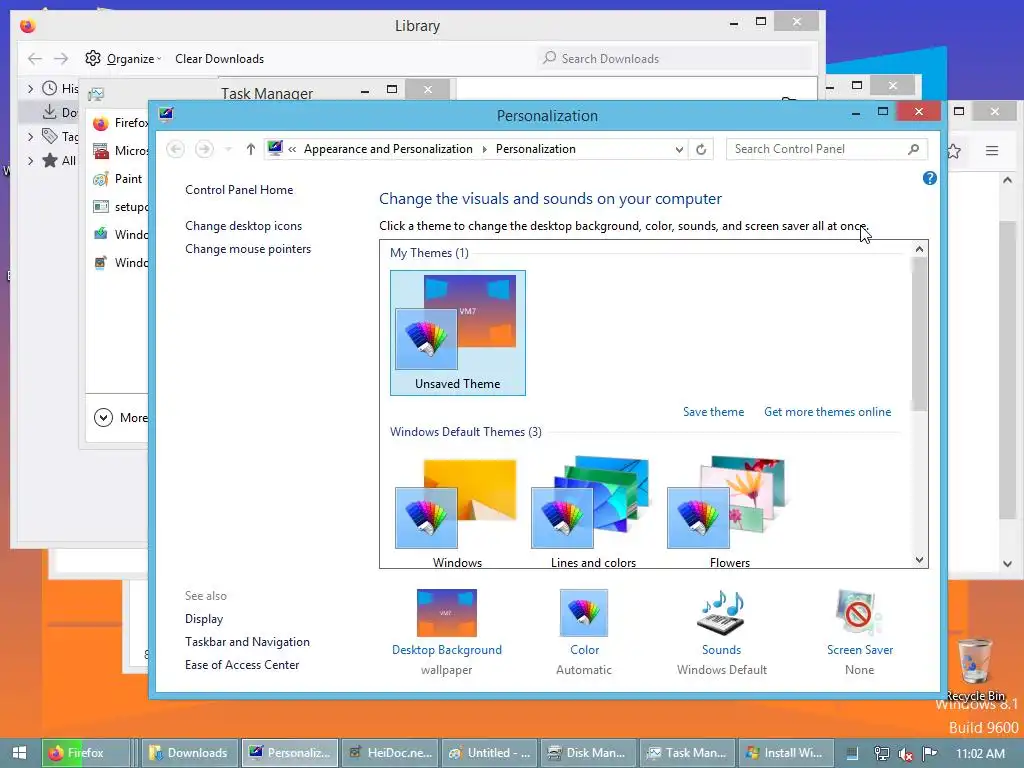Click the clock showing 11:02 AM
Image resolution: width=1024 pixels, height=768 pixels.
coord(980,753)
